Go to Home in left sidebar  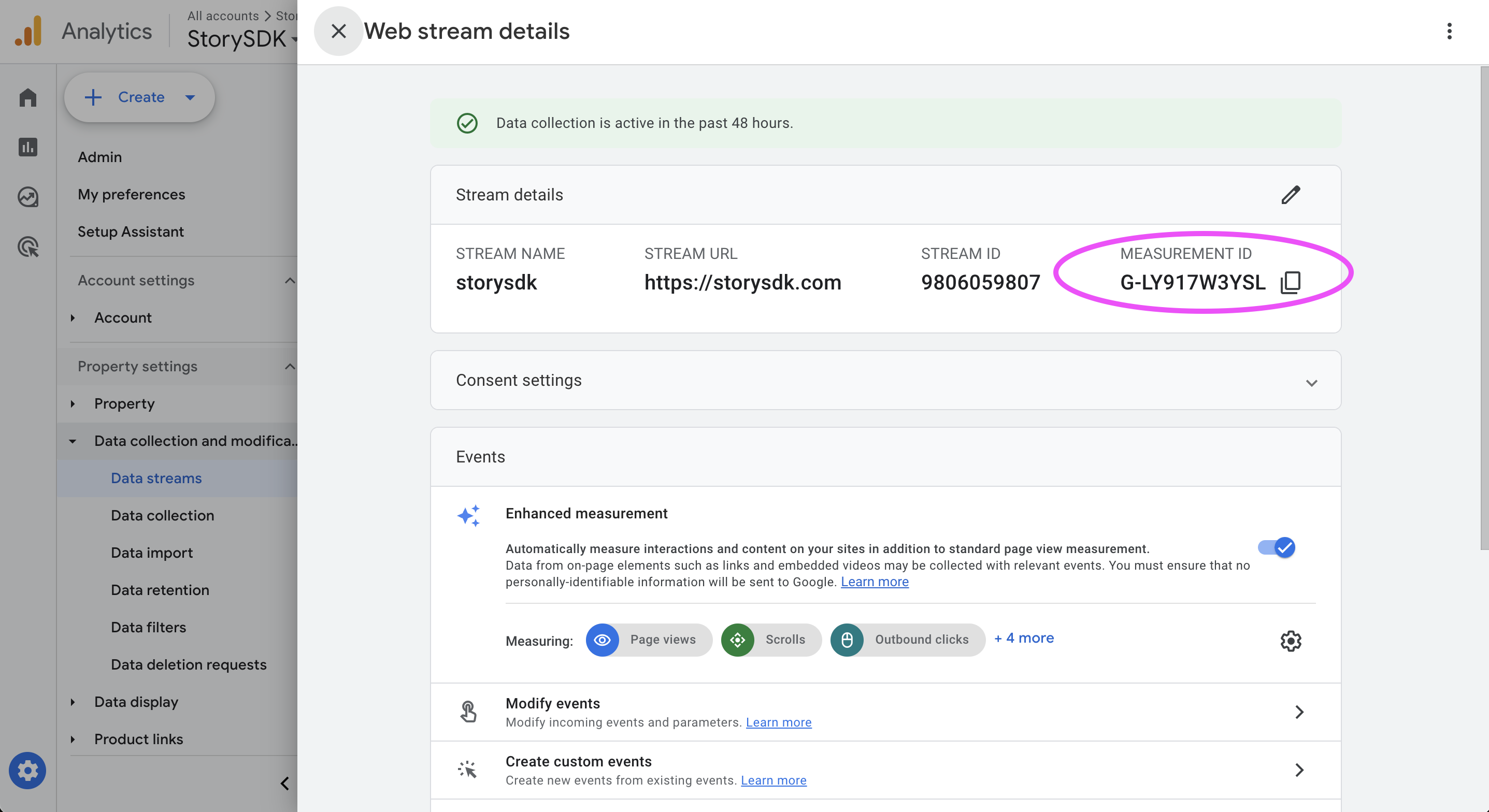click(28, 97)
